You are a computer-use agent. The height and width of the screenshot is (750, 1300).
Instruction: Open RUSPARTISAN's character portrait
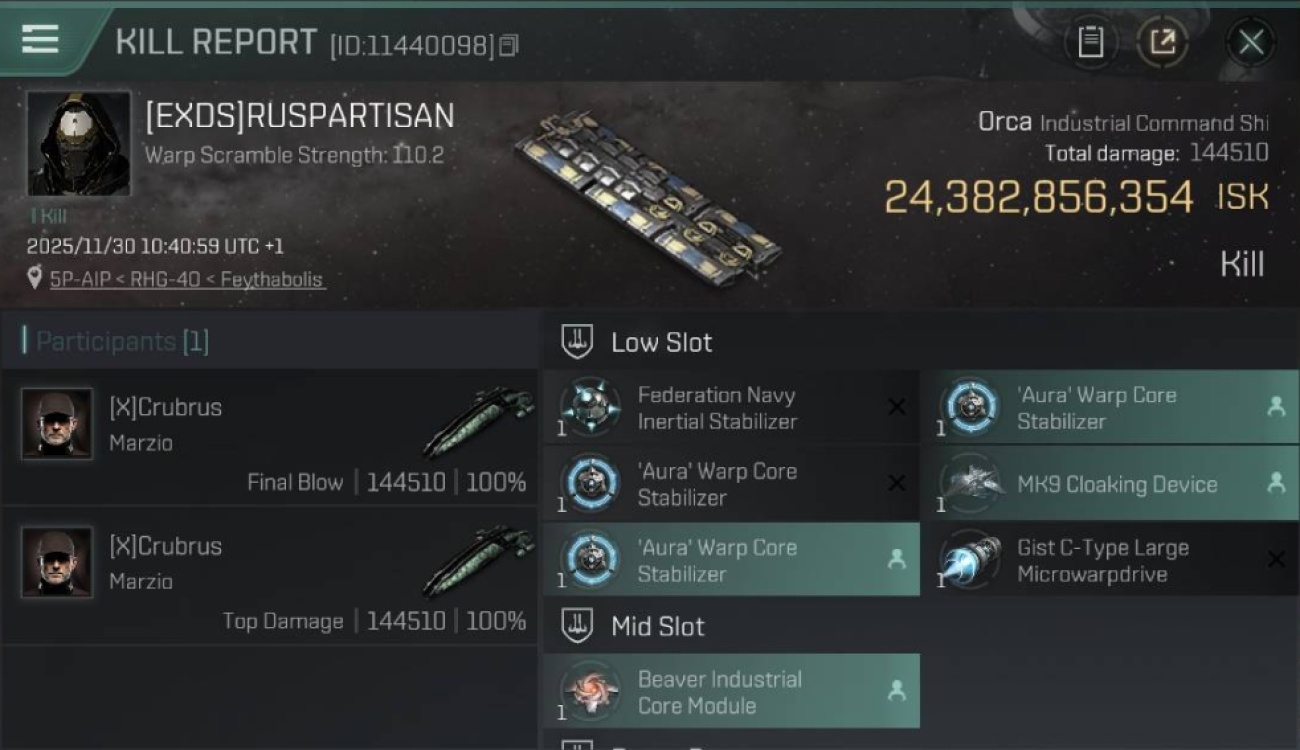click(78, 143)
